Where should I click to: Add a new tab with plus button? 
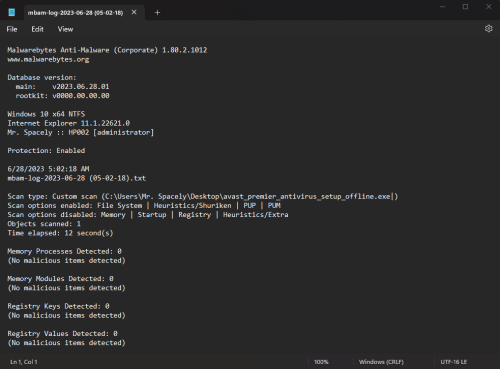click(x=157, y=13)
